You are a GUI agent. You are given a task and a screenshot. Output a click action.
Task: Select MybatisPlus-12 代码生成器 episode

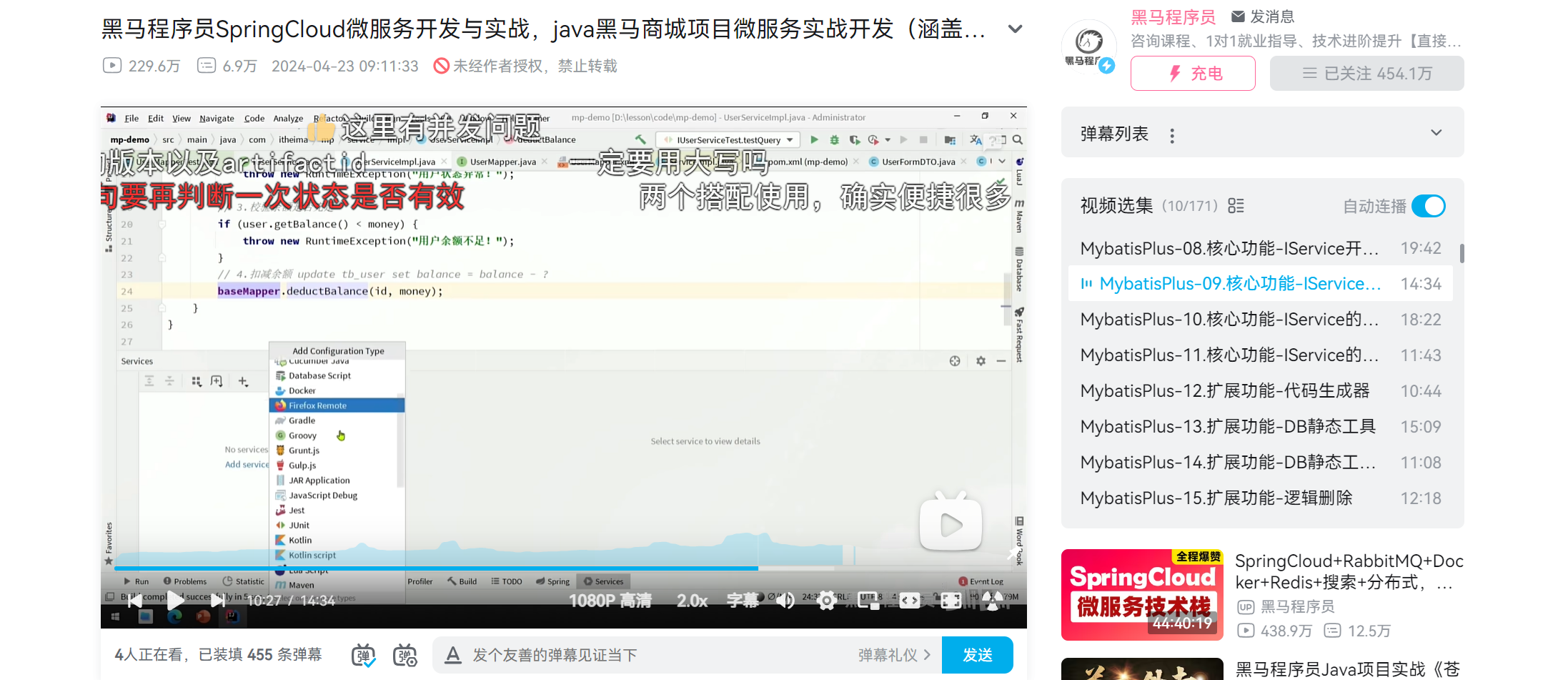click(1261, 391)
